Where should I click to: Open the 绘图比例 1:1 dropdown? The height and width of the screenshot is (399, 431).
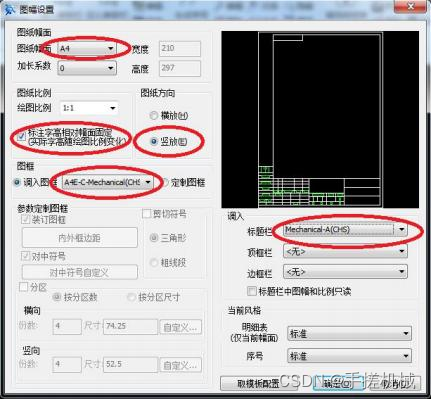89,108
